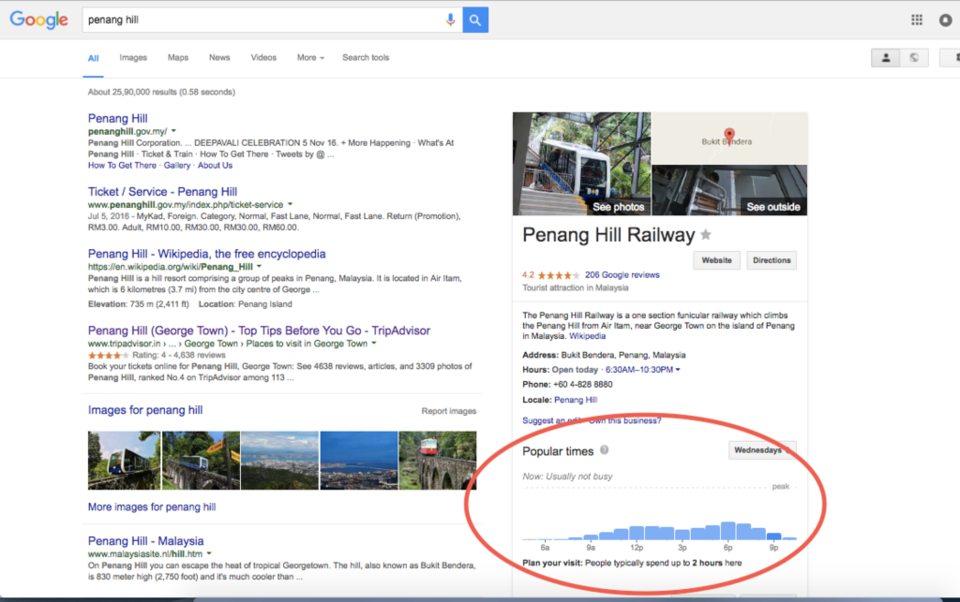Screen dimensions: 960x602
Task: Expand the ticket-service URL options arrow
Action: point(290,205)
